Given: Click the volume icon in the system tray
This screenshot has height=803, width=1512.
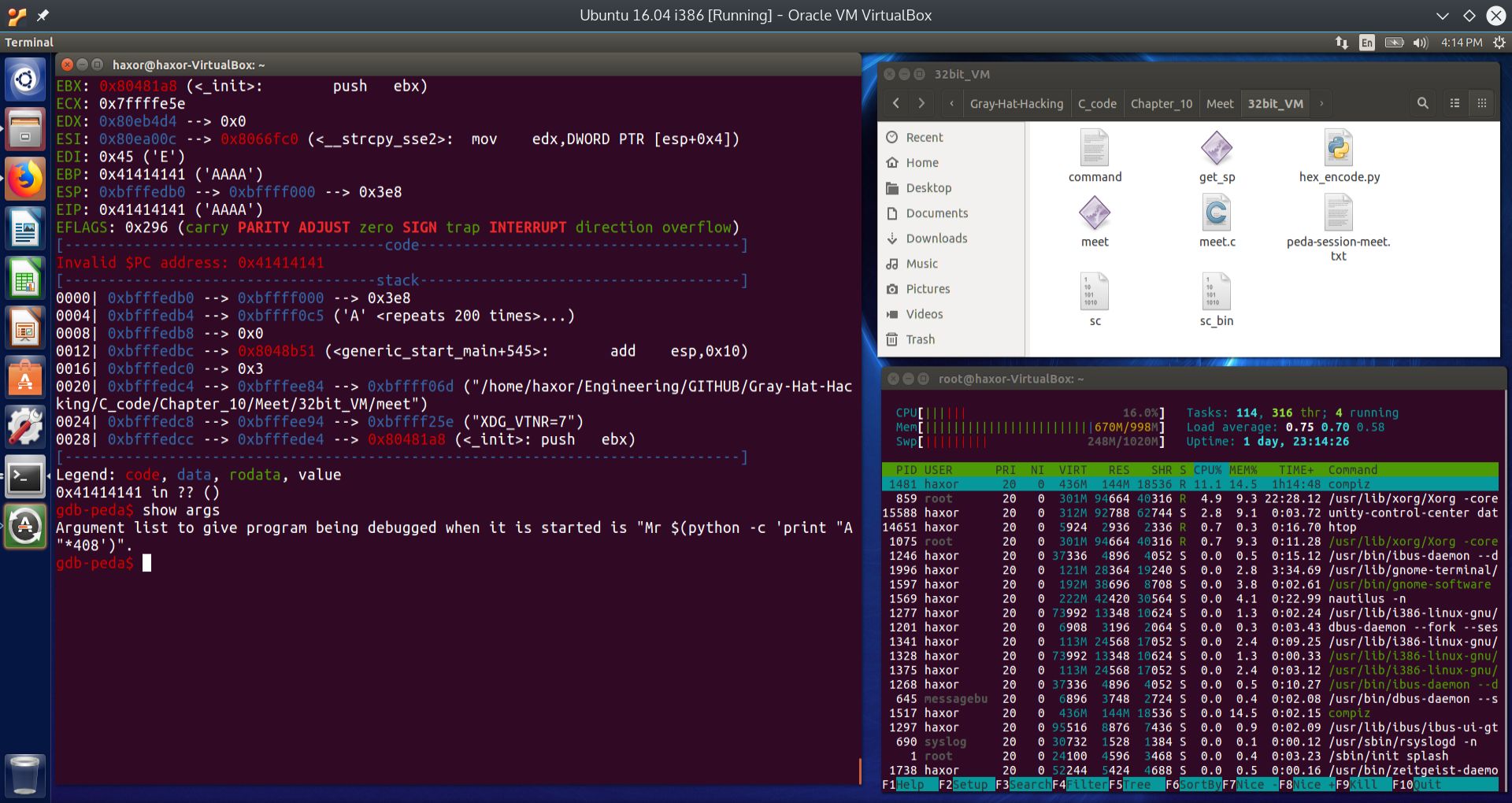Looking at the screenshot, I should click(1422, 43).
